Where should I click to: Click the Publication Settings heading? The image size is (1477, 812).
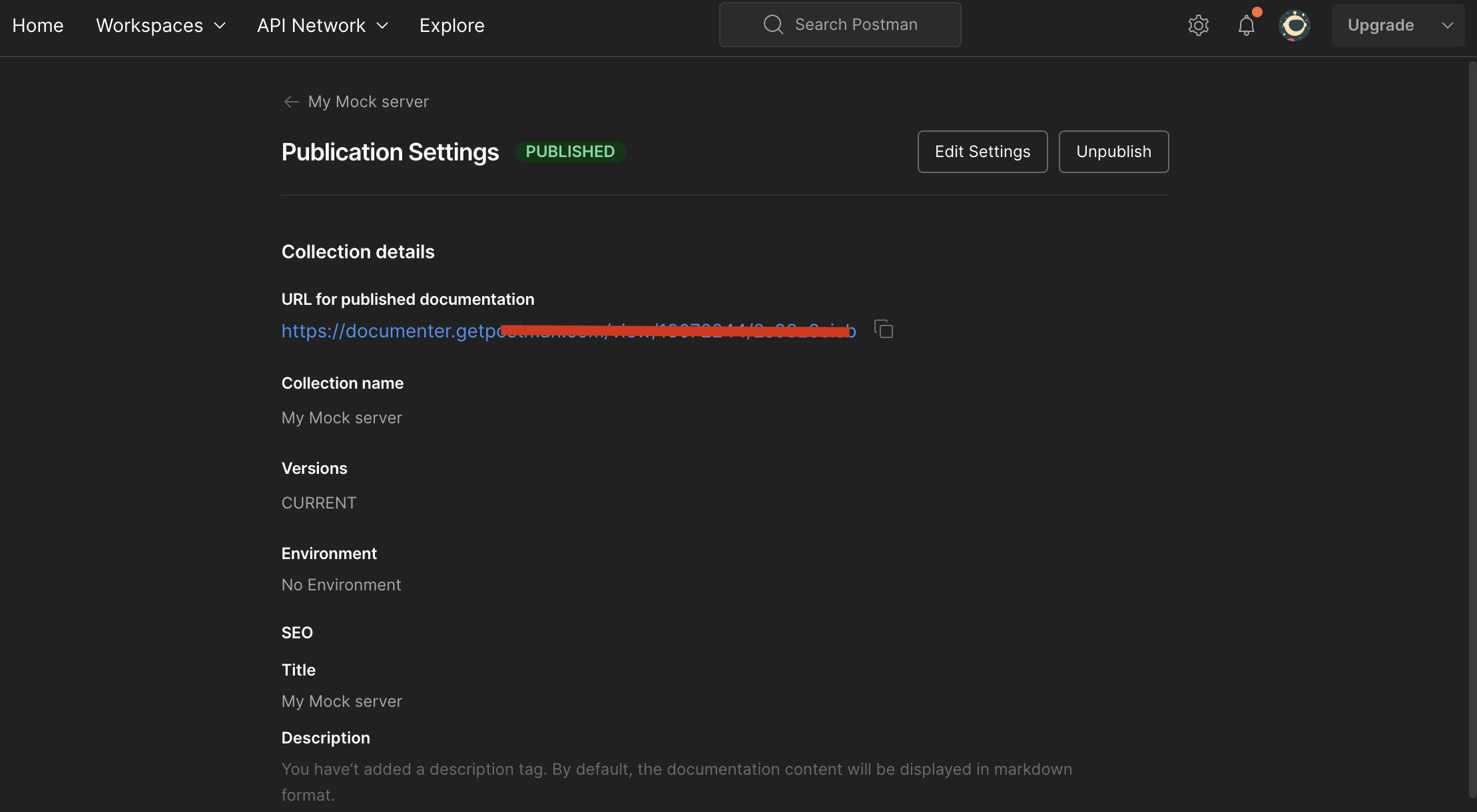[x=390, y=152]
